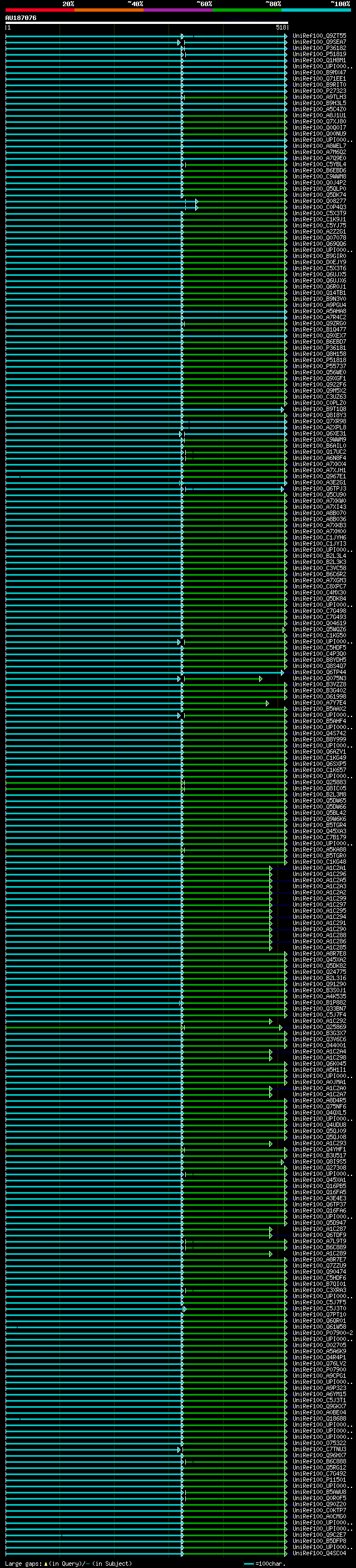Select label UniRef100_A8D4R5
The image size is (356, 1568).
point(319,1100)
